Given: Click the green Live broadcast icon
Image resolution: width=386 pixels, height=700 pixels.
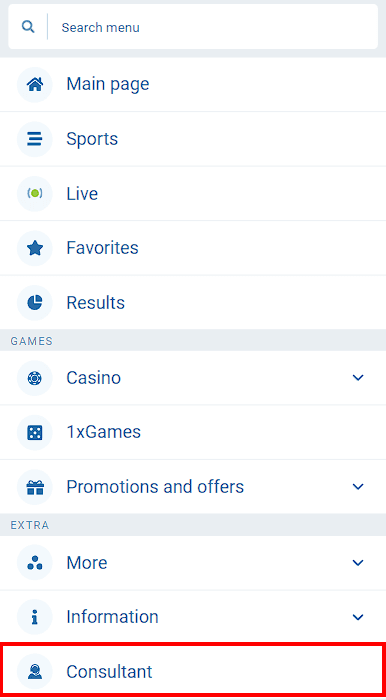Looking at the screenshot, I should (x=35, y=193).
